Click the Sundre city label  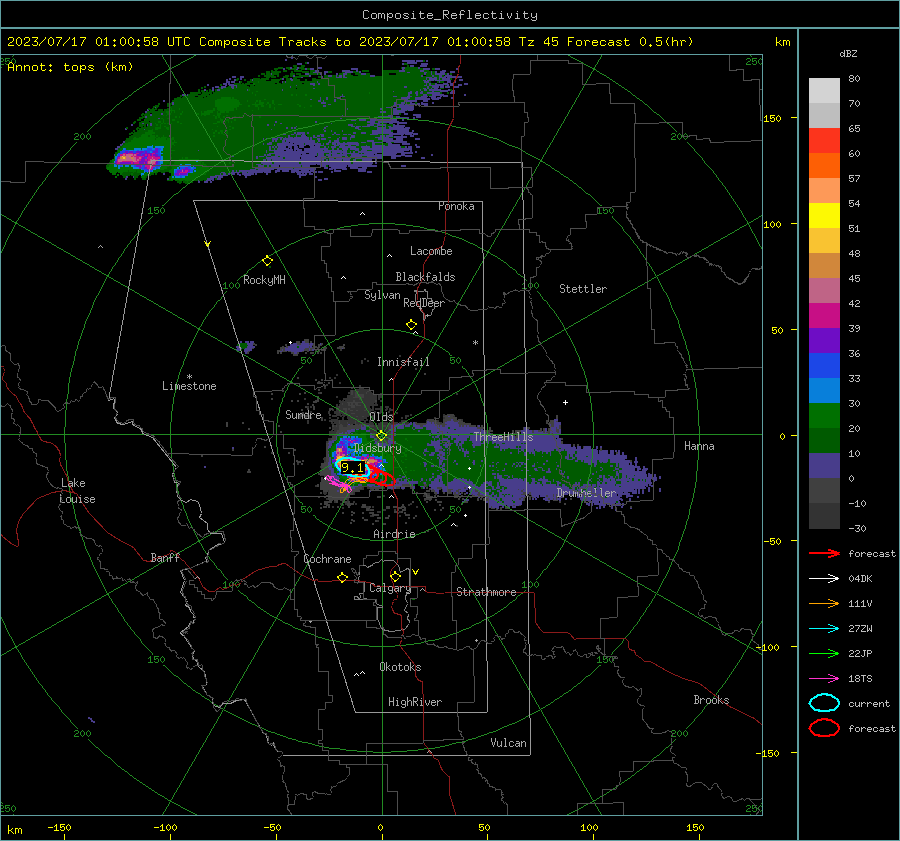304,415
